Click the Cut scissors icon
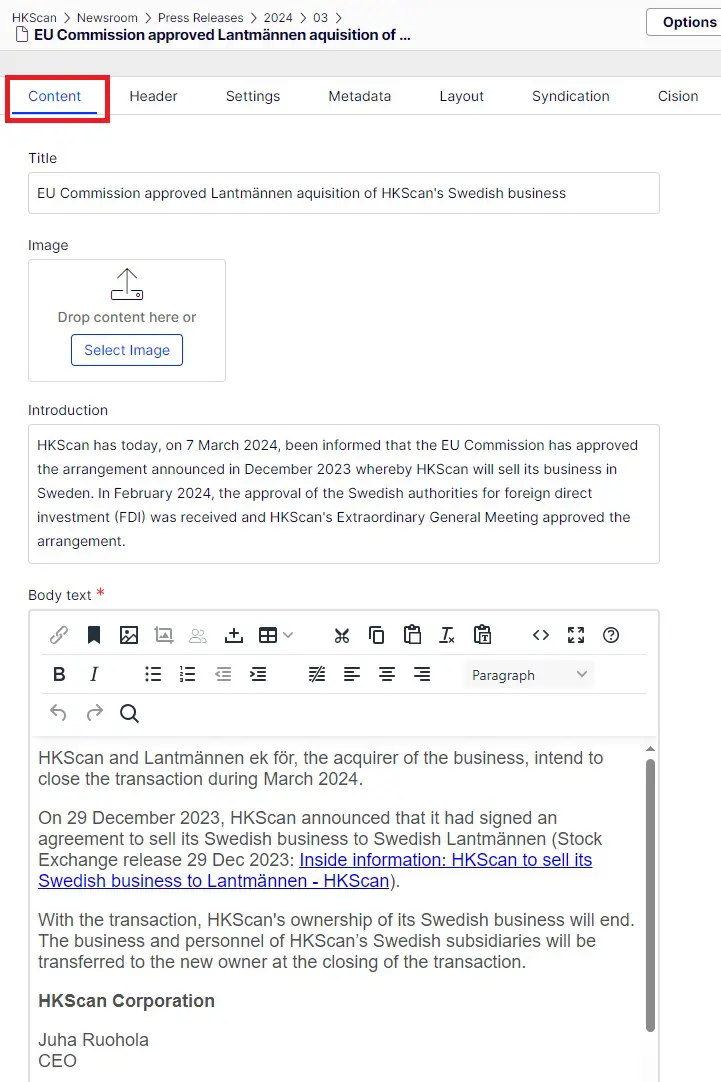The height and width of the screenshot is (1082, 721). tap(342, 635)
